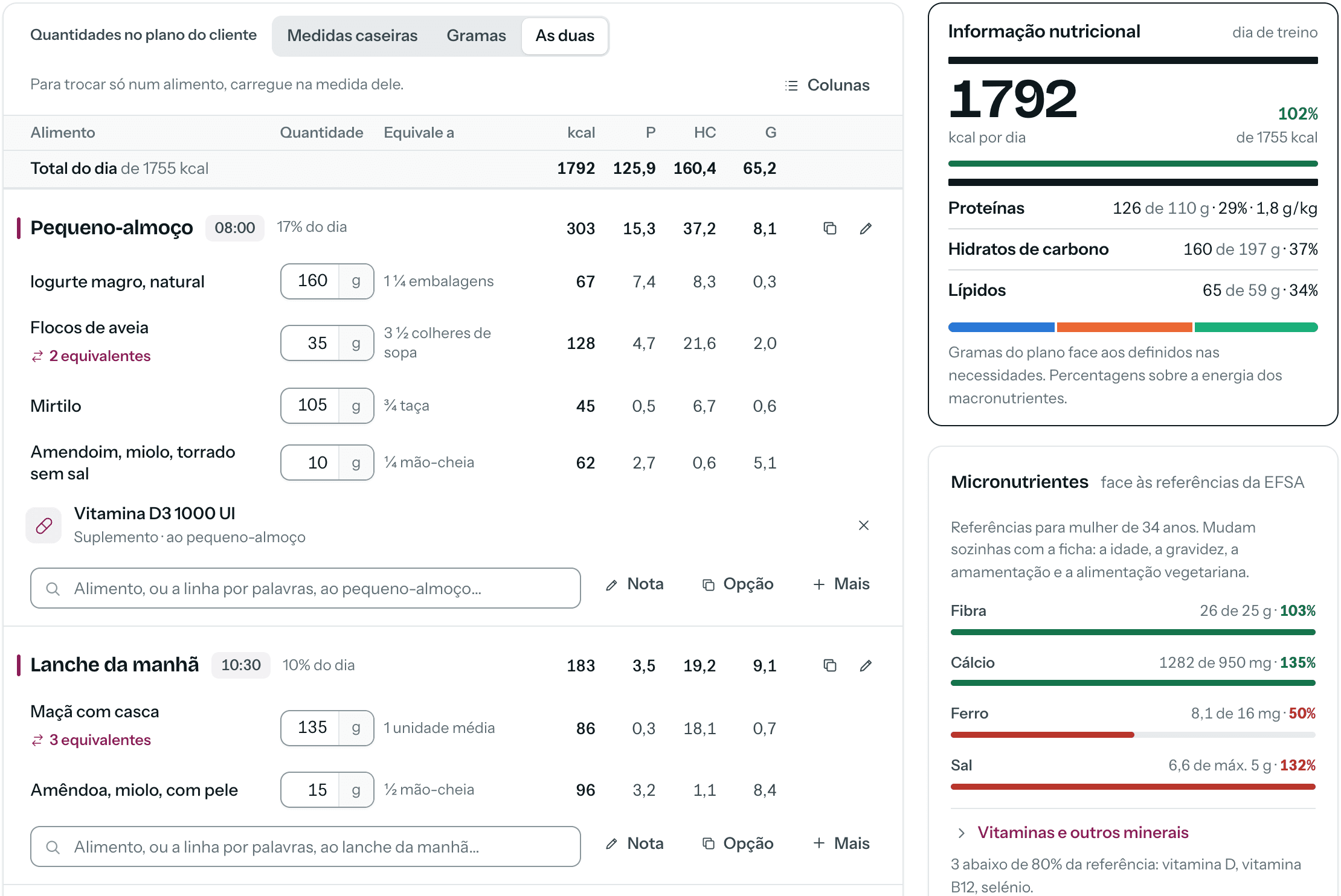The height and width of the screenshot is (896, 1341).
Task: Edit the Pequeno-almoço meal with pencil icon
Action: coord(866,228)
